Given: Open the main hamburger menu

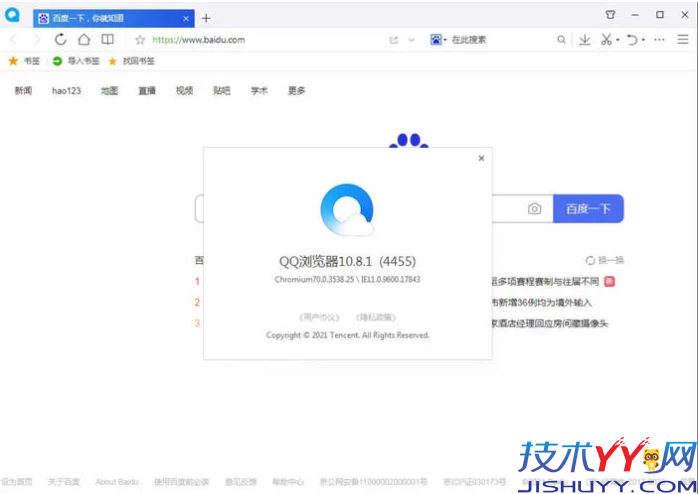Looking at the screenshot, I should click(683, 40).
